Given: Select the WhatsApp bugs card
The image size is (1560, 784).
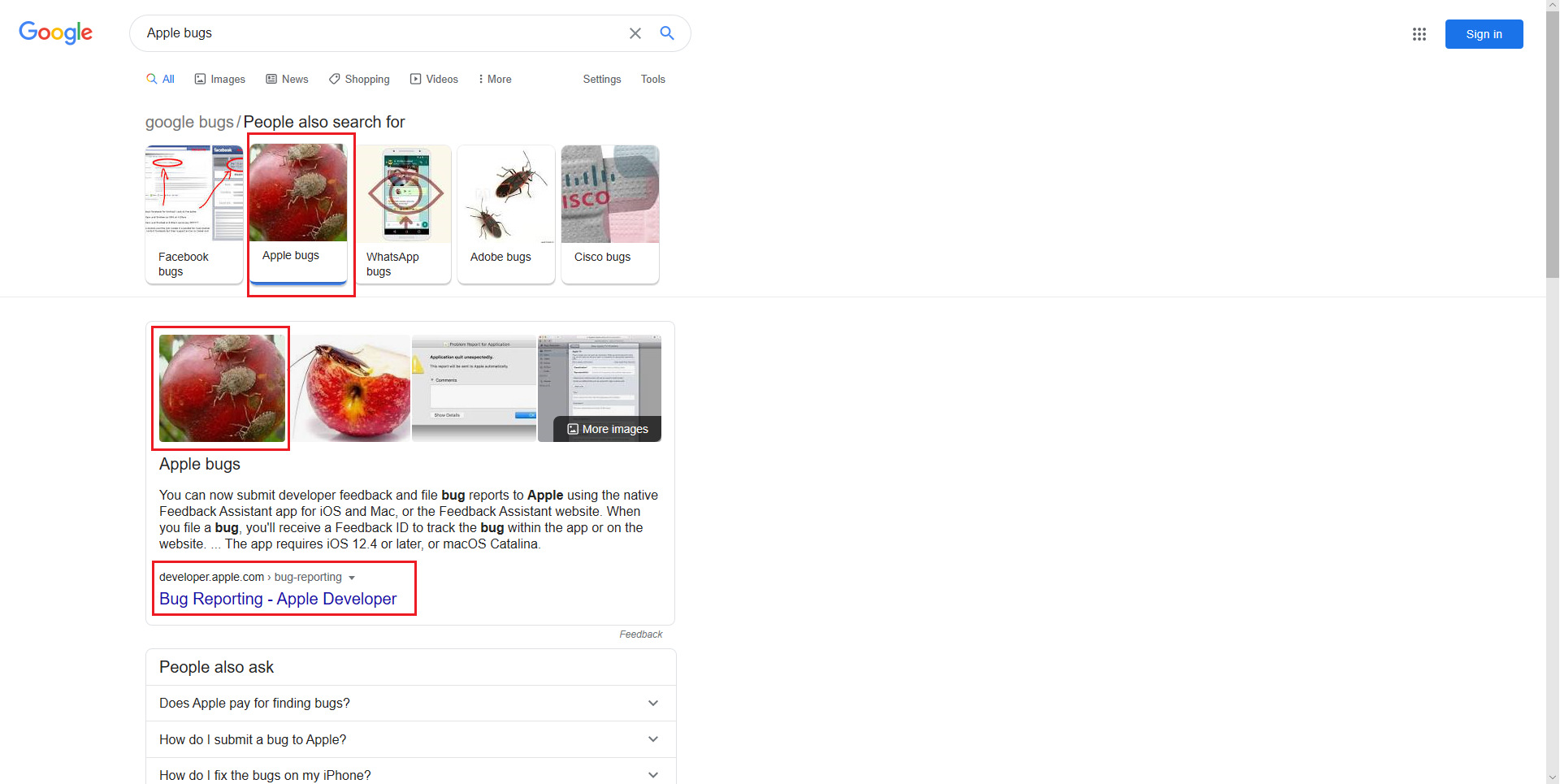Looking at the screenshot, I should [402, 214].
